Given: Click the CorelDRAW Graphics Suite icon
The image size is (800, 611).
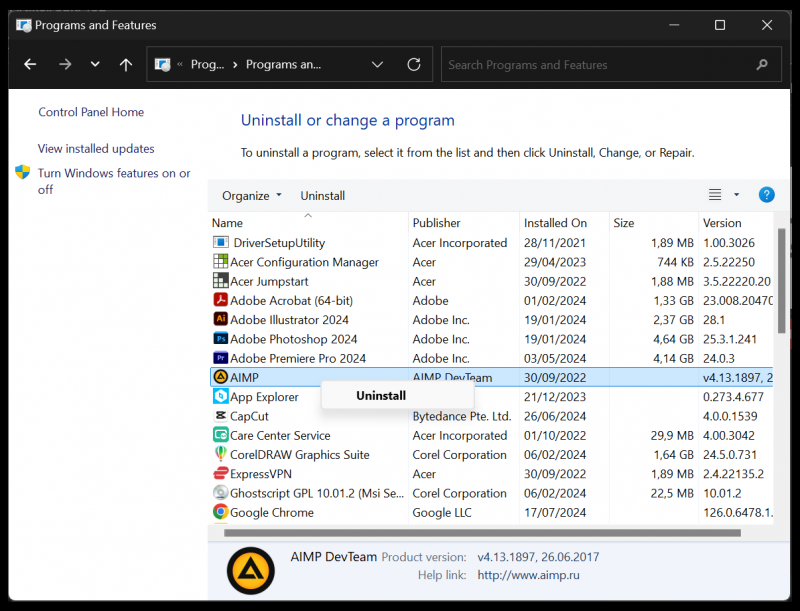Looking at the screenshot, I should [x=220, y=454].
